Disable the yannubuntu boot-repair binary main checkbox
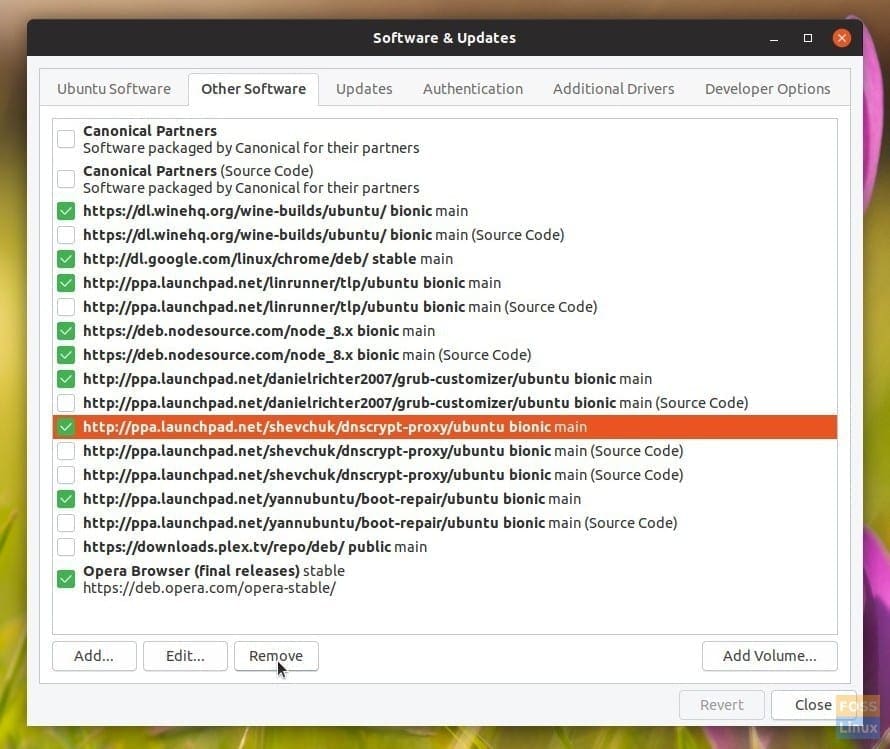 (66, 499)
